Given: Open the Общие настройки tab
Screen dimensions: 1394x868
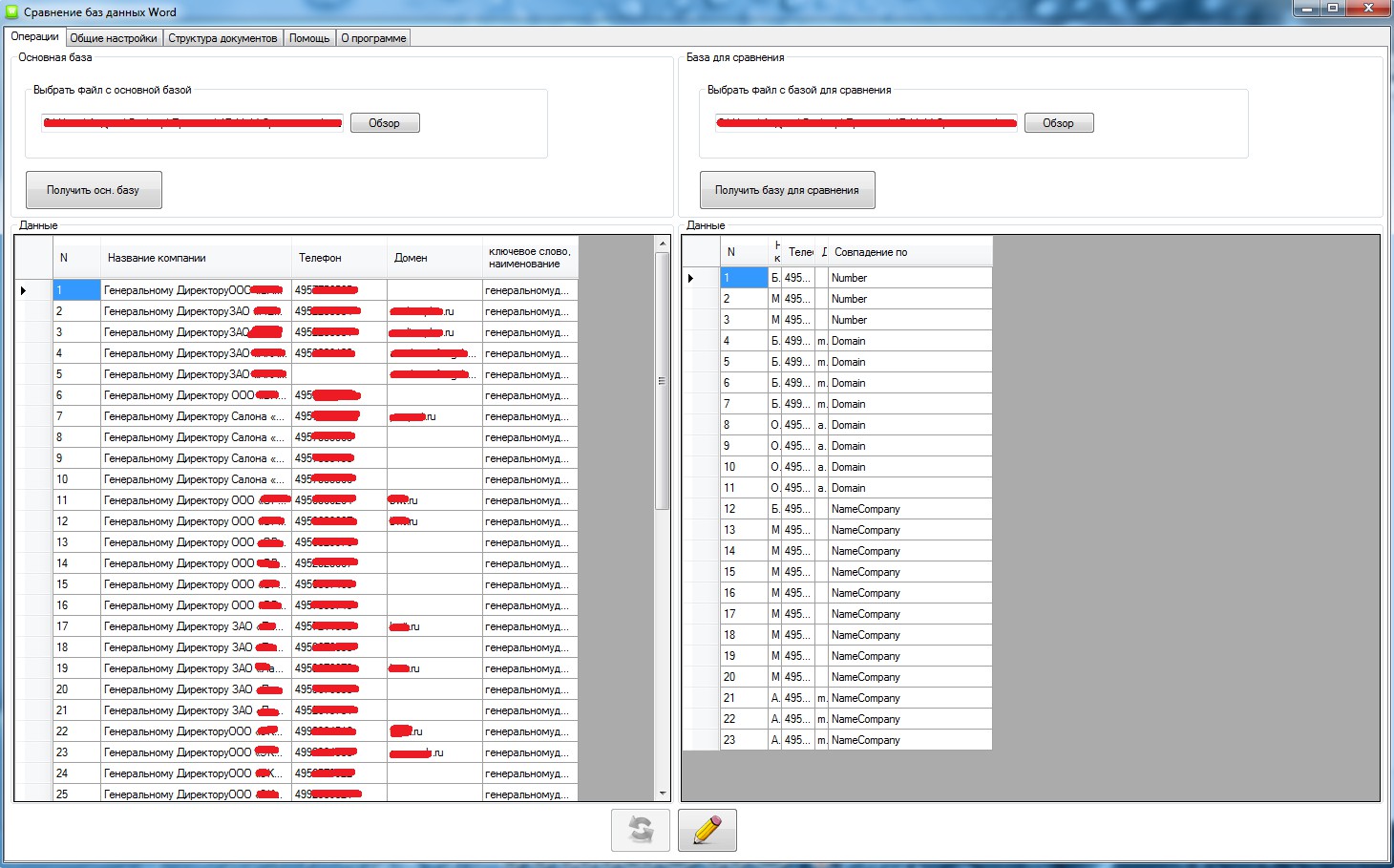Looking at the screenshot, I should pyautogui.click(x=114, y=38).
